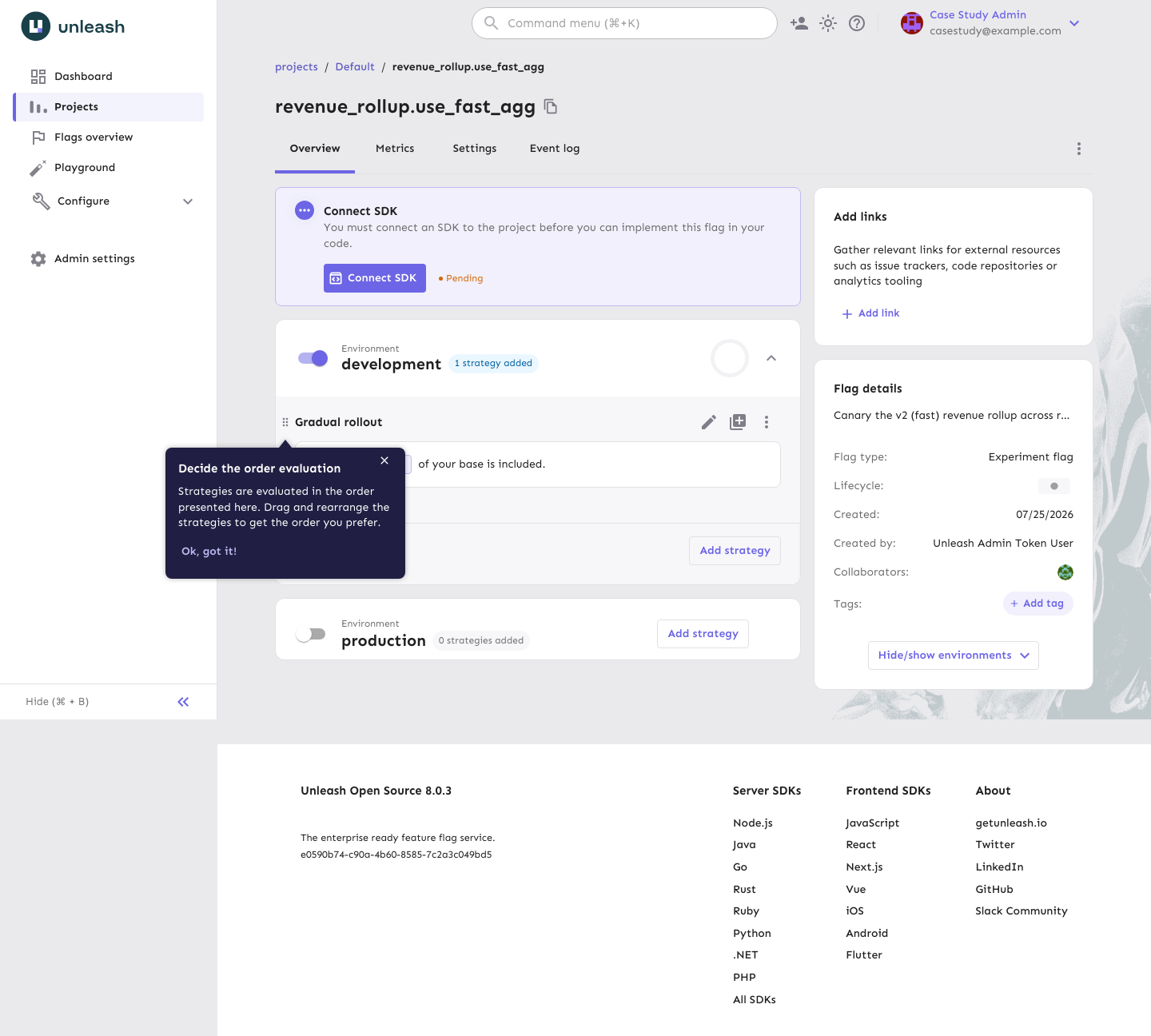Image resolution: width=1151 pixels, height=1036 pixels.
Task: Open the Java SDK link
Action: pos(744,845)
